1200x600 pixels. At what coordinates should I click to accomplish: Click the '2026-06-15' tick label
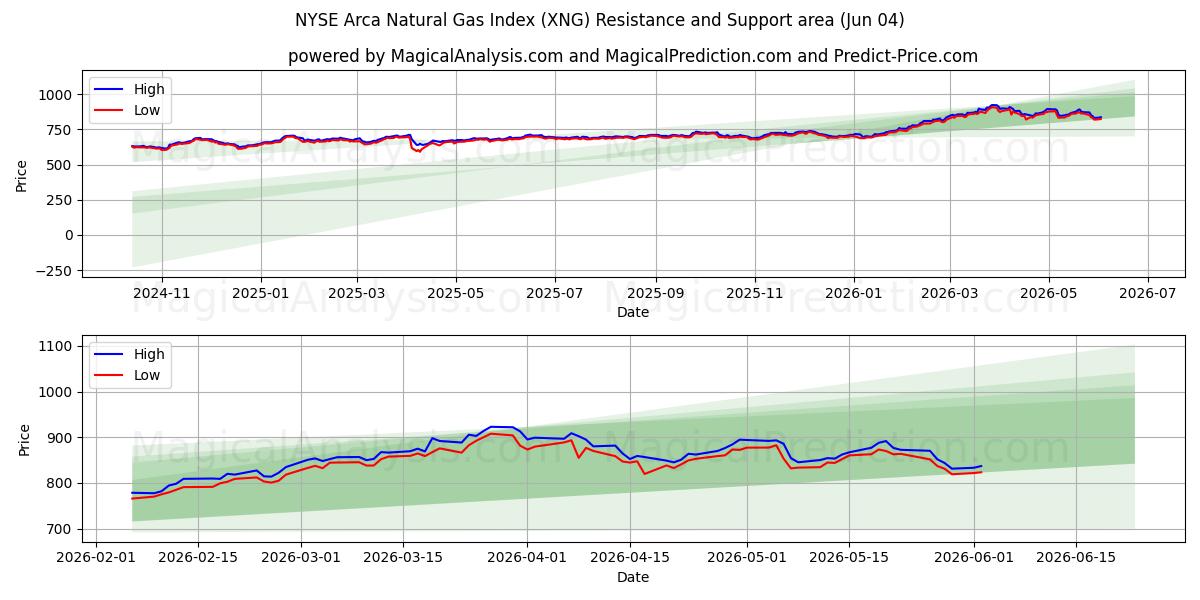1074,558
